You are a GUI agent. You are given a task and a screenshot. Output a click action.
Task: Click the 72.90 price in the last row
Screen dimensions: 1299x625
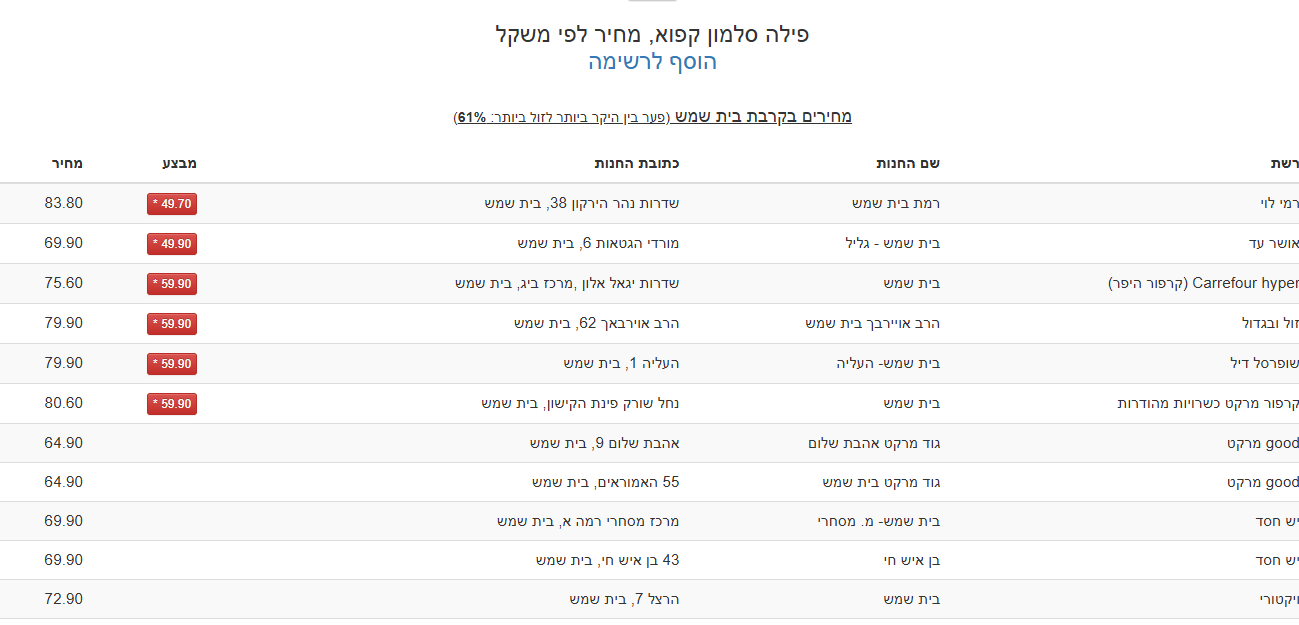(64, 599)
